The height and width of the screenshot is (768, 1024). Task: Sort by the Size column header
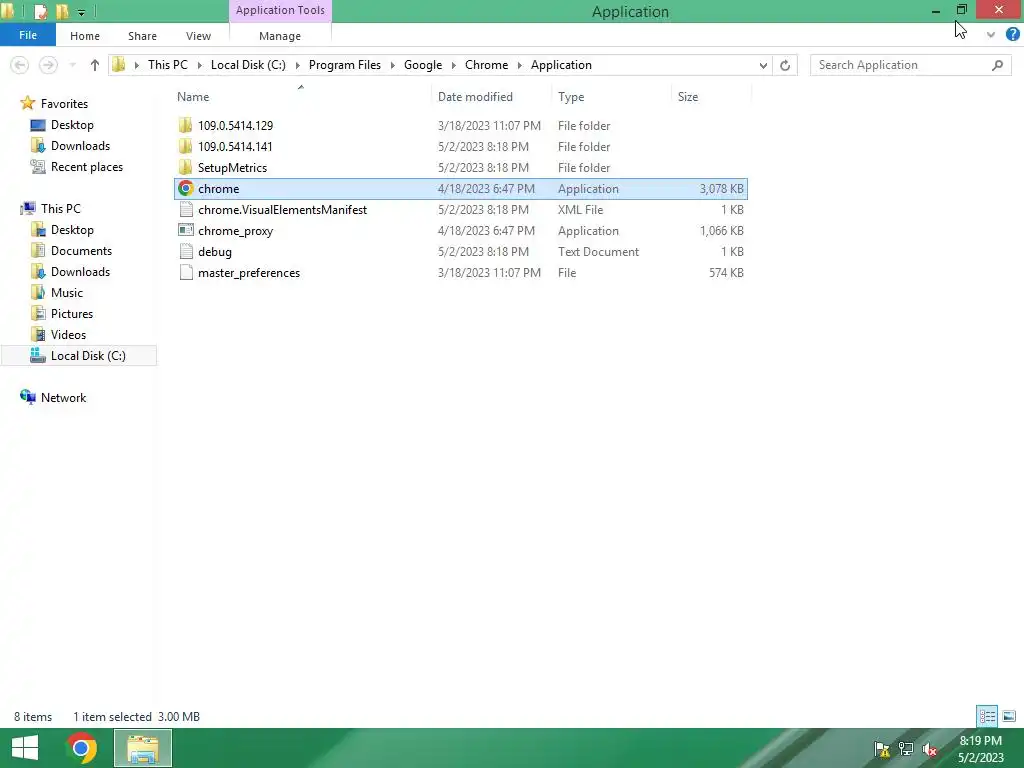point(688,97)
